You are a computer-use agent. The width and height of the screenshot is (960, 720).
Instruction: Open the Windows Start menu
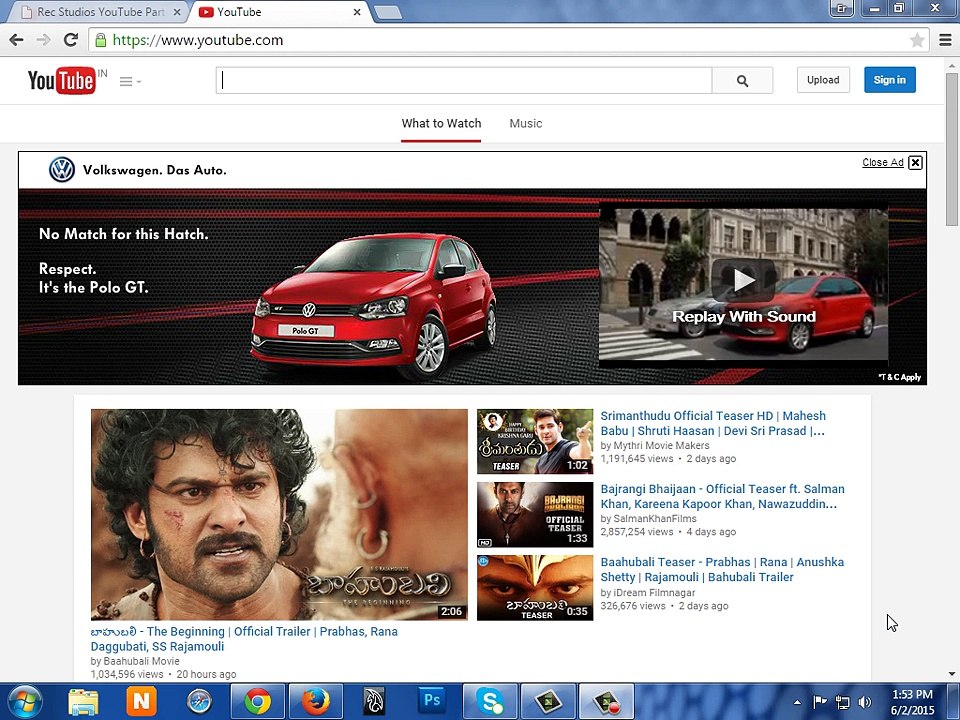[24, 702]
